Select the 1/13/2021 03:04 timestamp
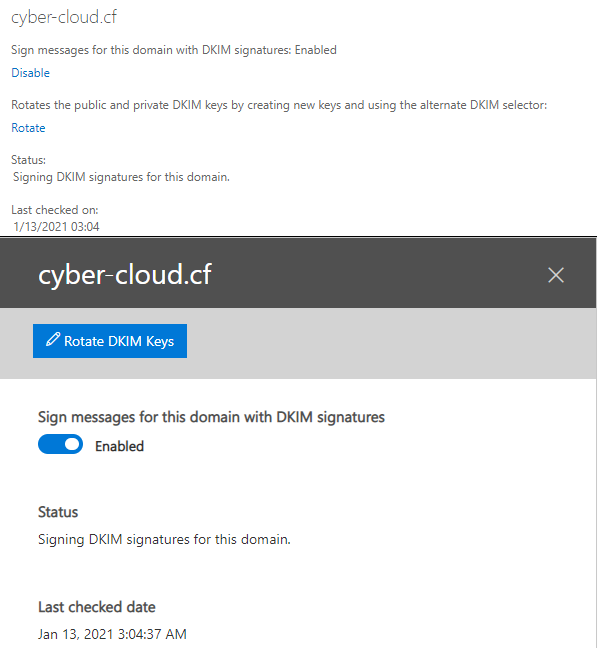The image size is (602, 648). 56,227
